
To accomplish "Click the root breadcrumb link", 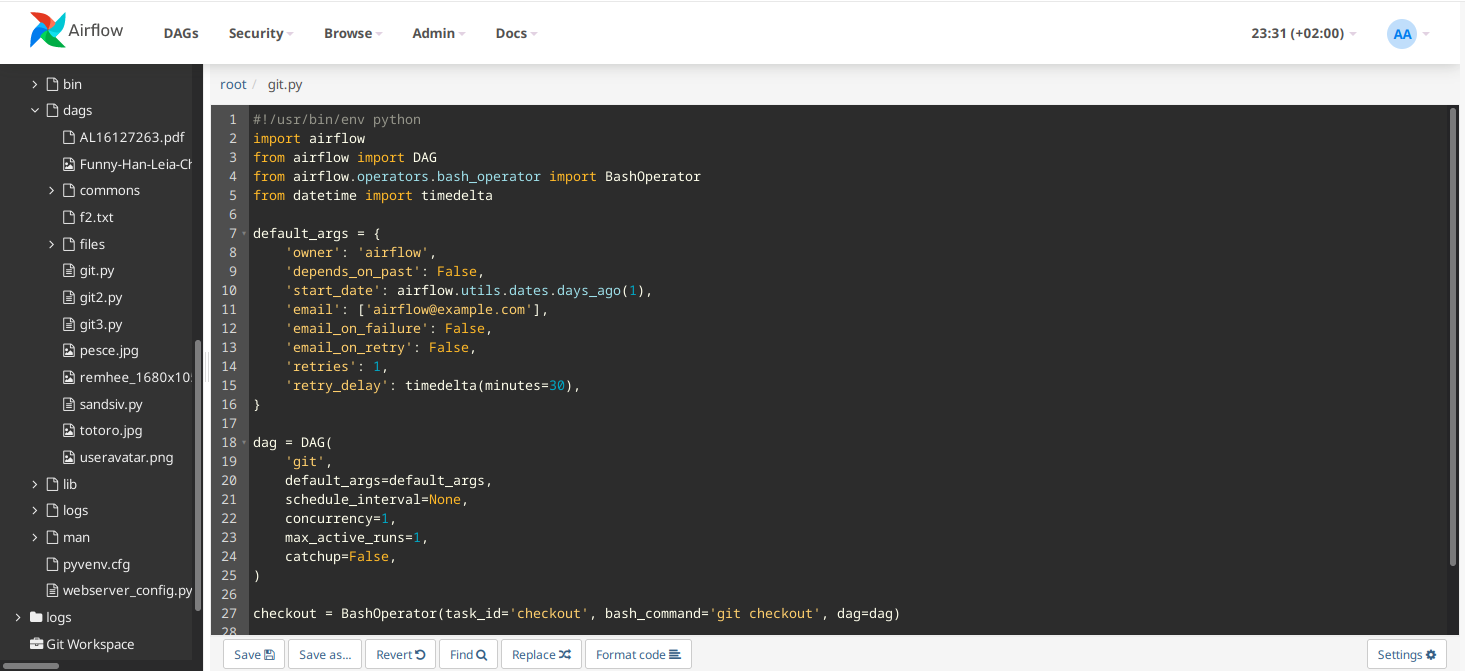I will click(233, 84).
